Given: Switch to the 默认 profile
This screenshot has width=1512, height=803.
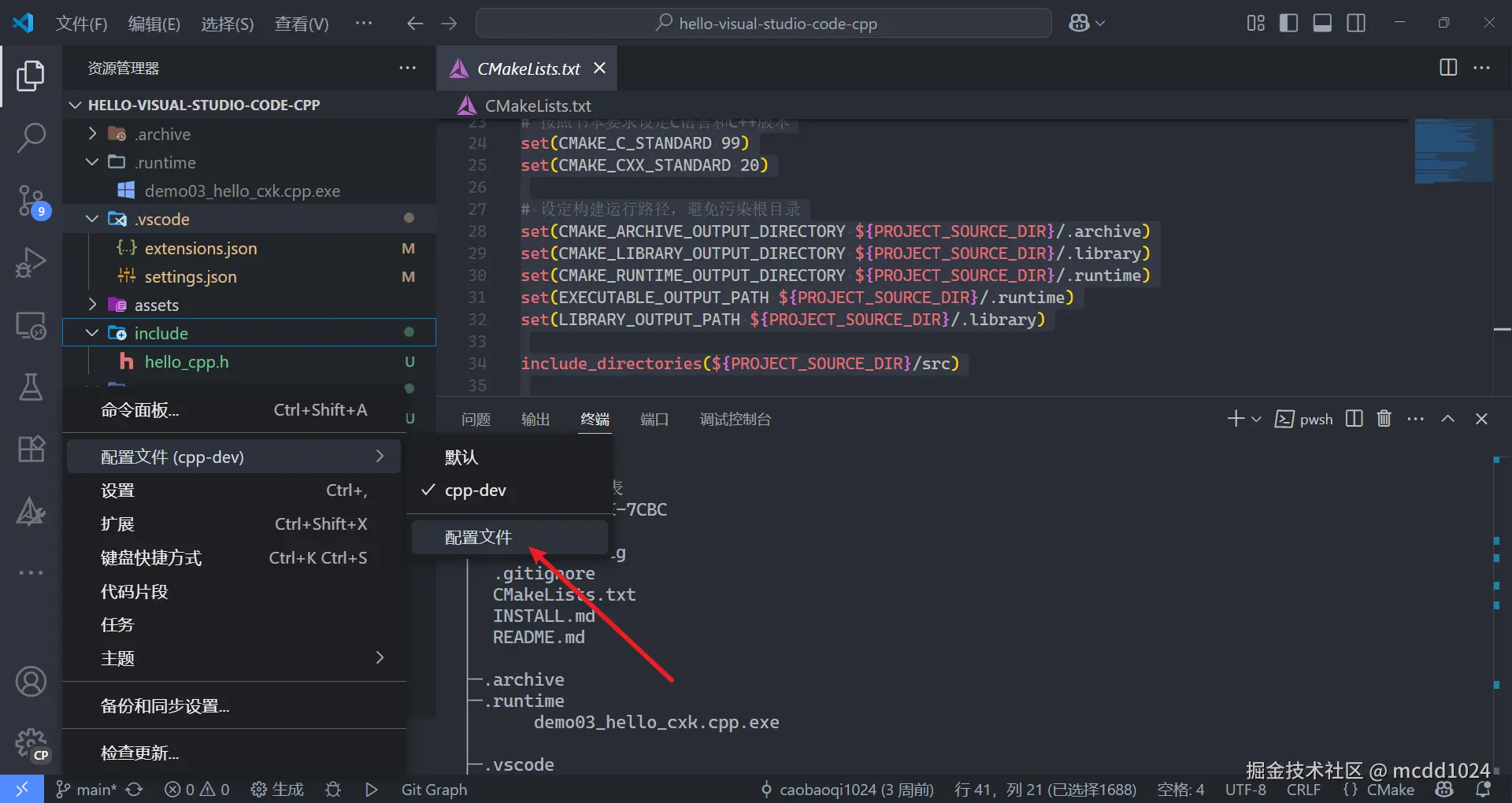Looking at the screenshot, I should (510, 457).
